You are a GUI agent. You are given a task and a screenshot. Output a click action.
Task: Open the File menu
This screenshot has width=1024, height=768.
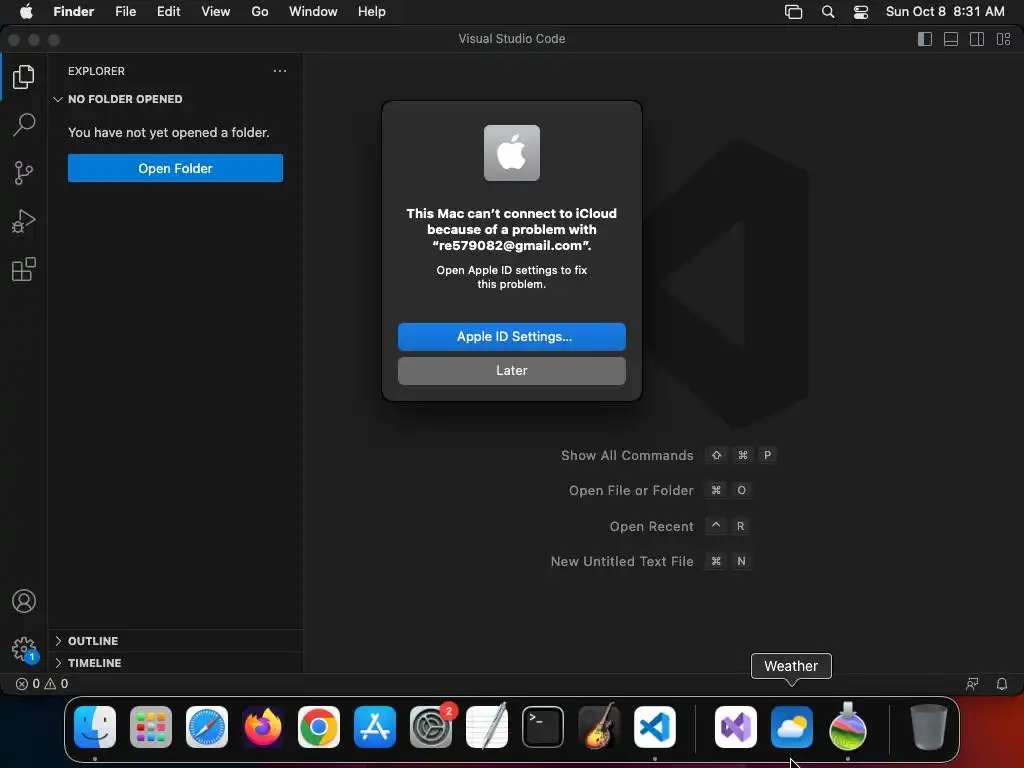coord(125,11)
